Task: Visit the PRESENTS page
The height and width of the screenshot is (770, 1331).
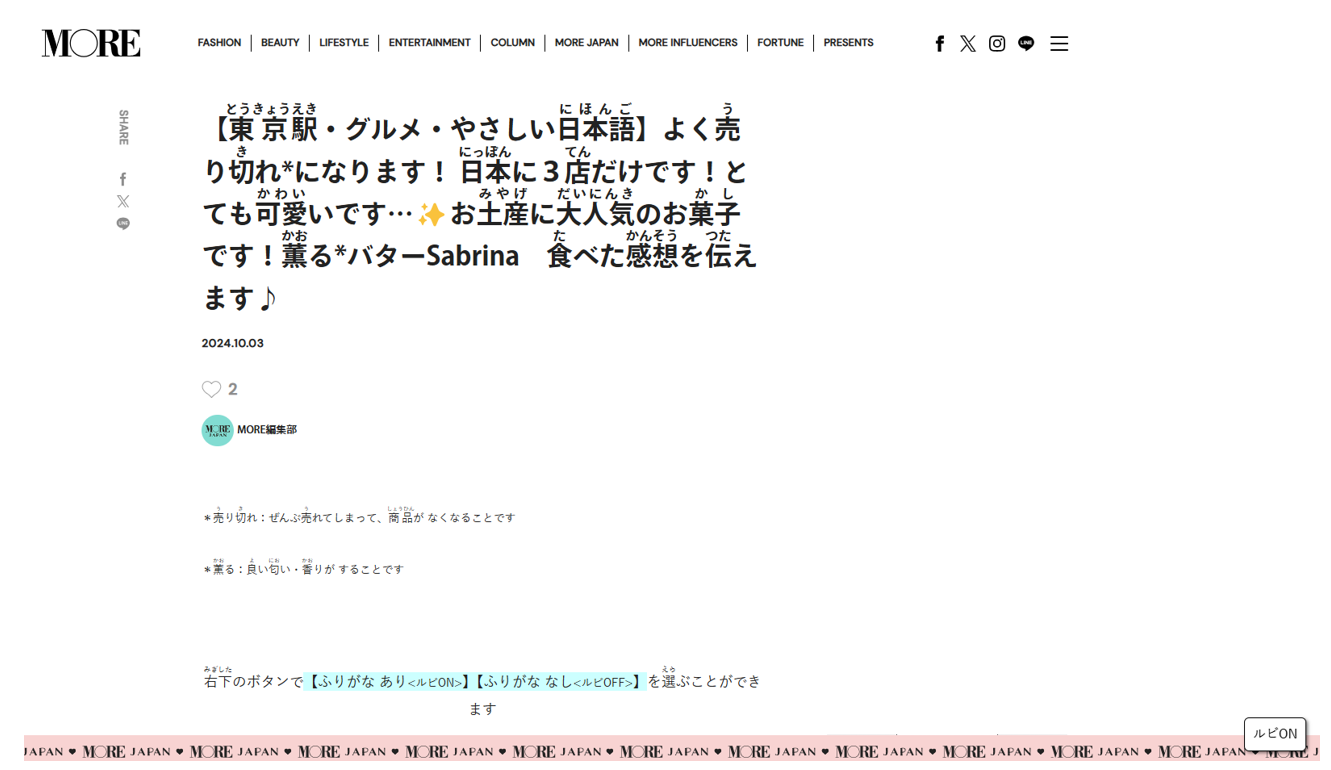Action: tap(848, 43)
